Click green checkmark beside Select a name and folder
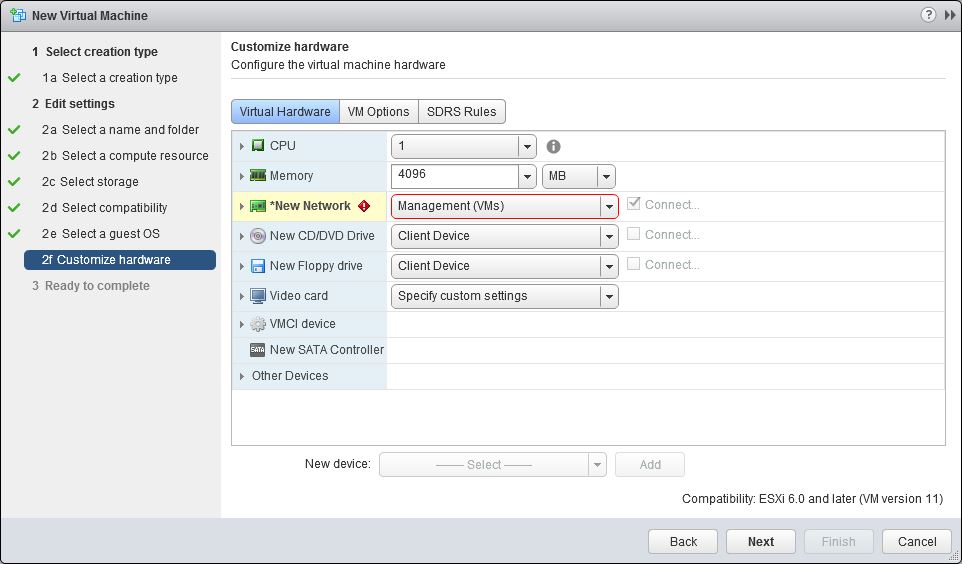This screenshot has width=962, height=564. coord(14,130)
